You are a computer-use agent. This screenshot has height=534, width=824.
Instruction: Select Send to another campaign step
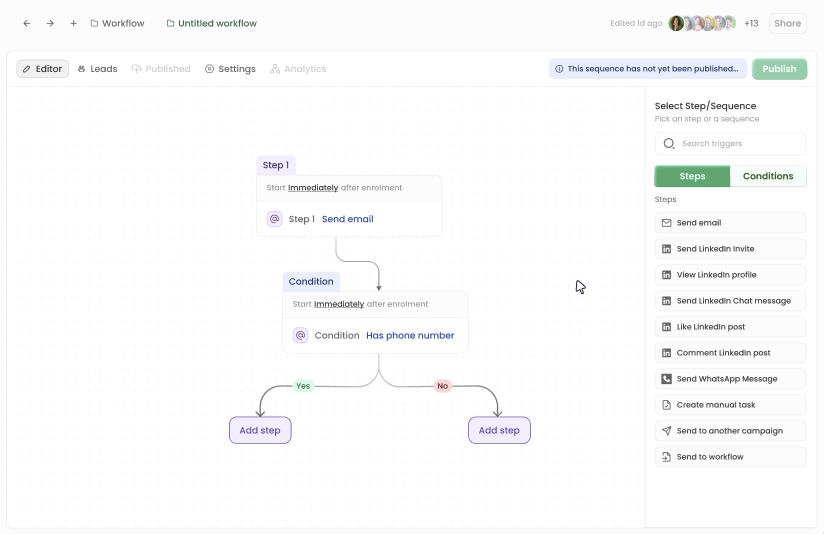tap(730, 431)
